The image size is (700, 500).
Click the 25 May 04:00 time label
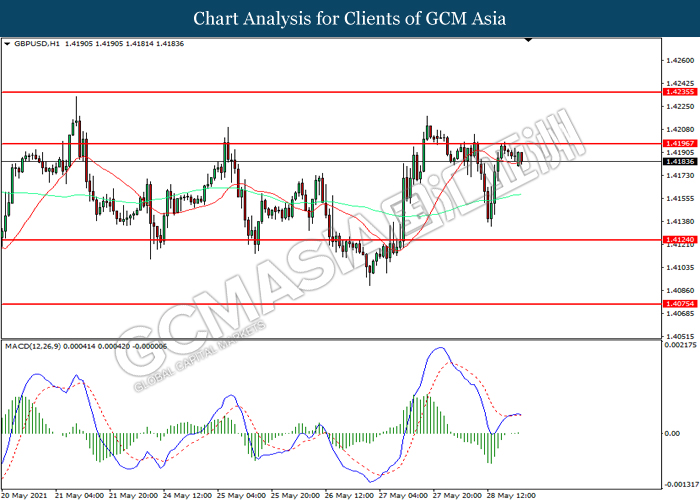pyautogui.click(x=241, y=496)
